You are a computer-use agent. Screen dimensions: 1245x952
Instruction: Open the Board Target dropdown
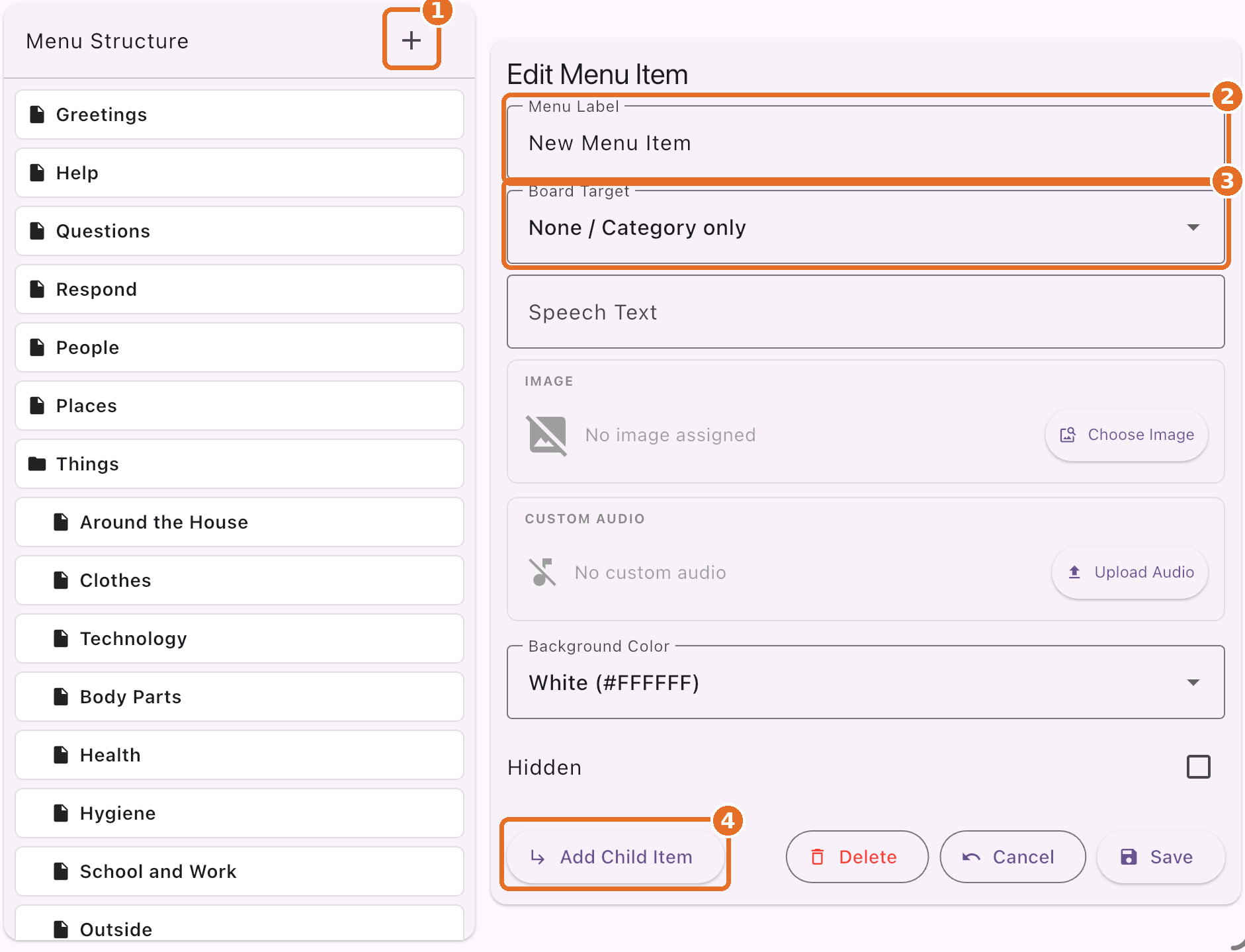pyautogui.click(x=865, y=228)
